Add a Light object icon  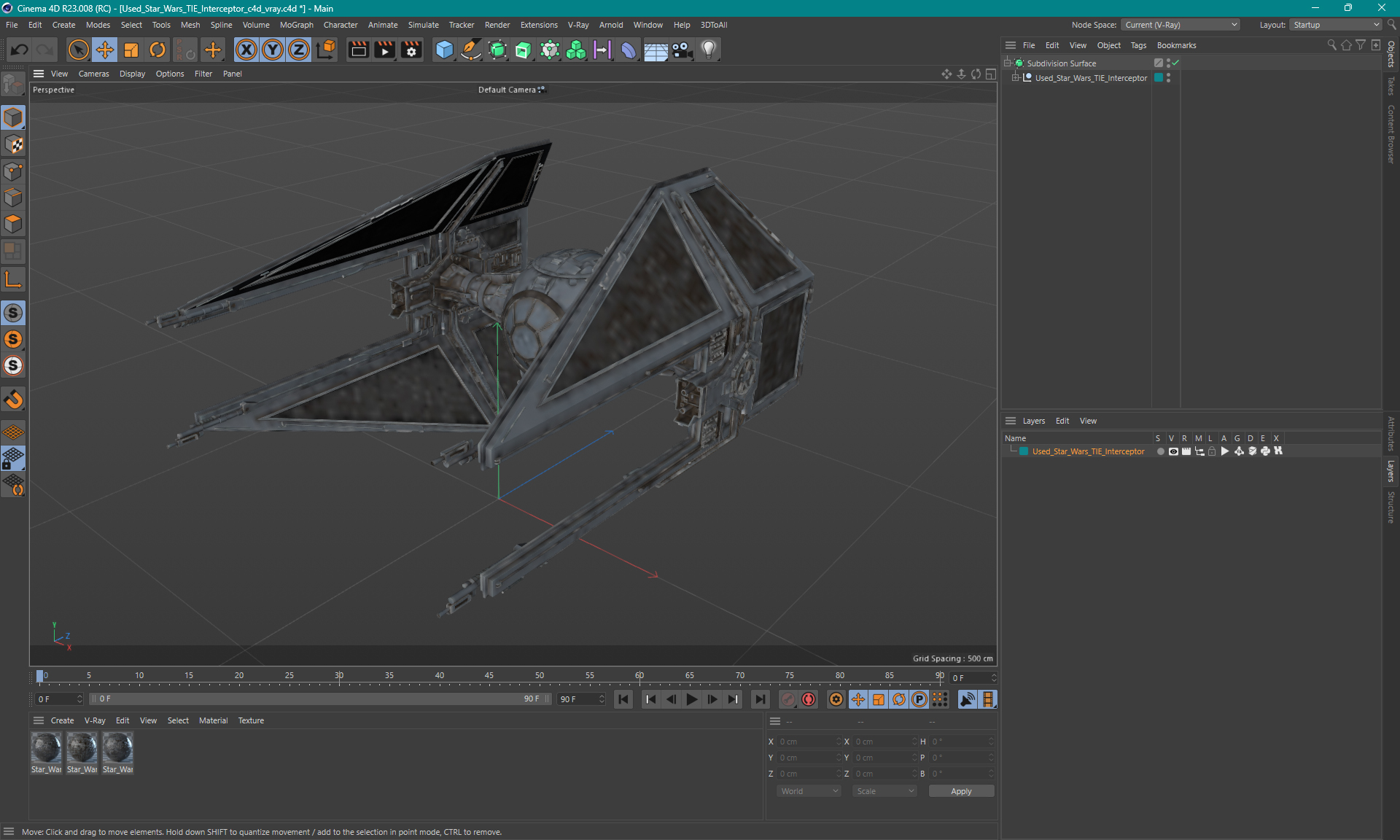(x=709, y=50)
